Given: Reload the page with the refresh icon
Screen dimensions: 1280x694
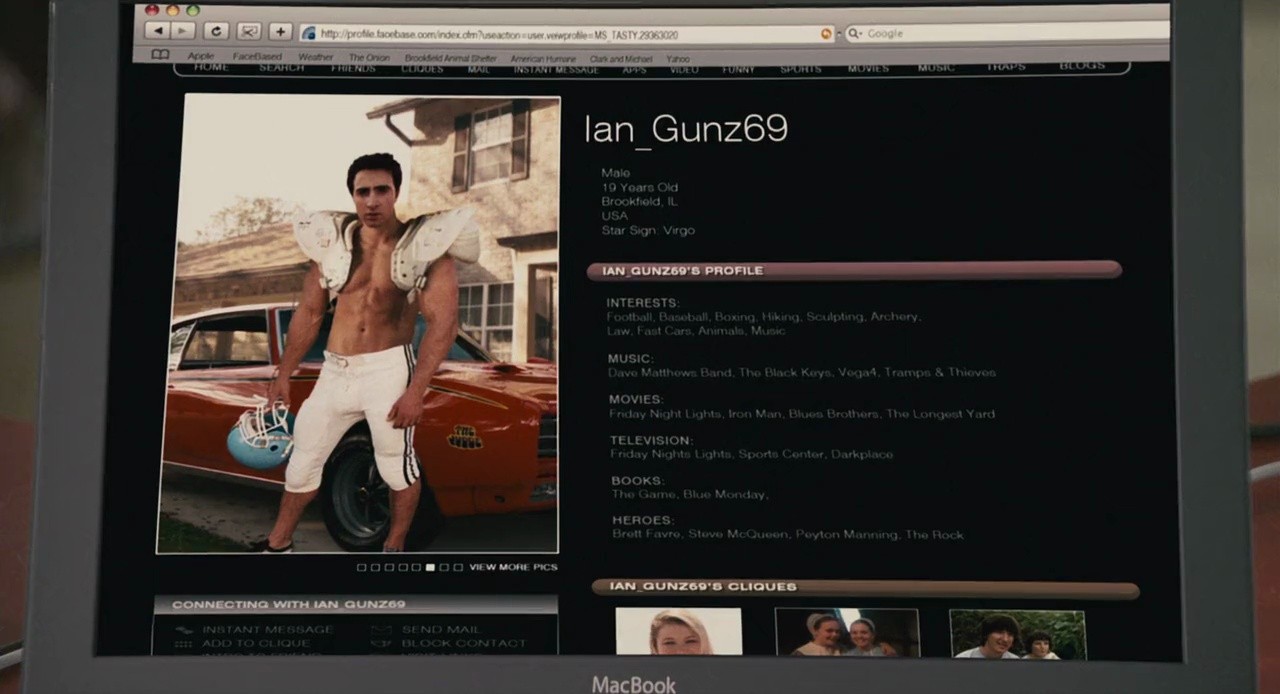Looking at the screenshot, I should 216,31.
